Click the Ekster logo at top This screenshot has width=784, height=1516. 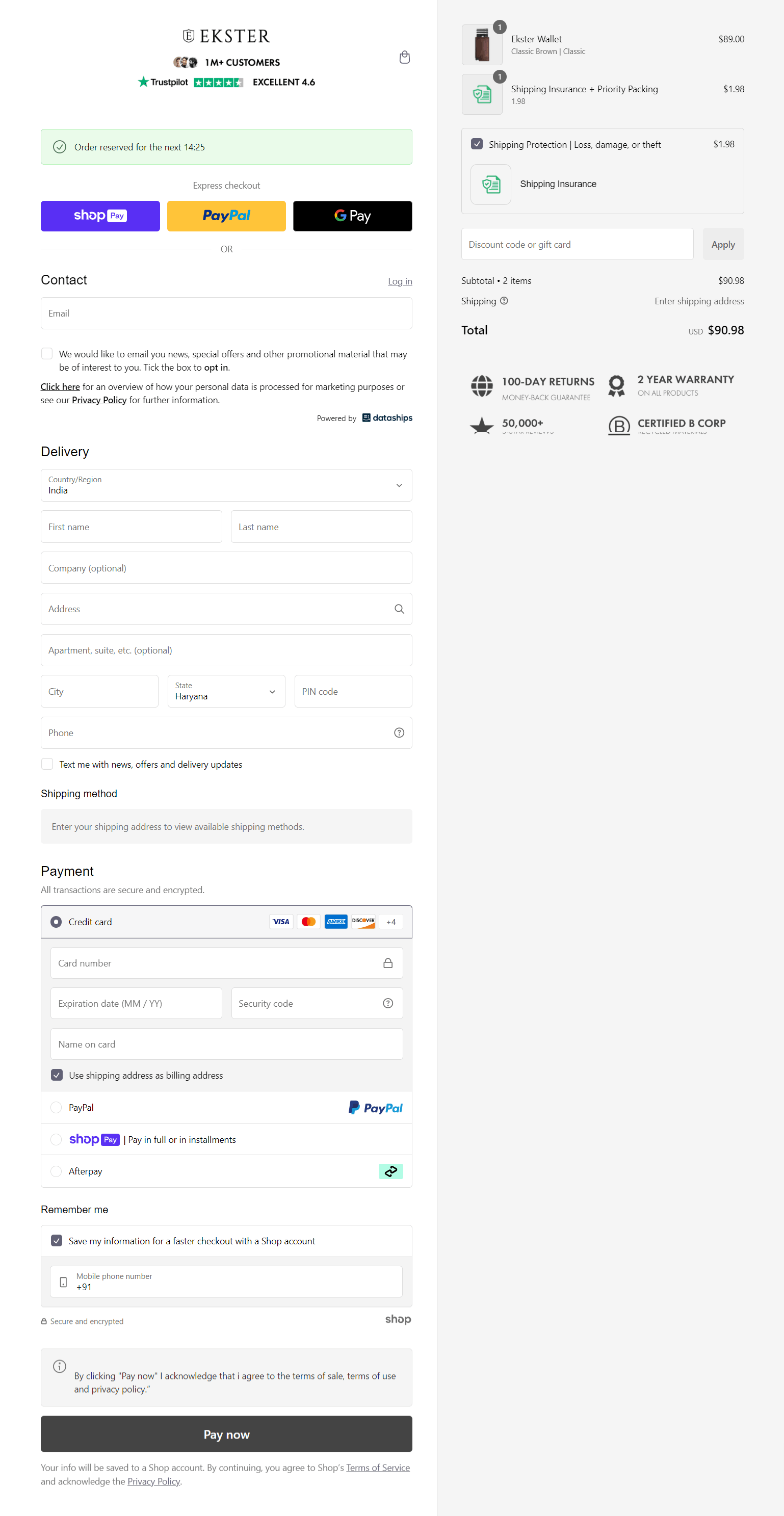point(226,36)
